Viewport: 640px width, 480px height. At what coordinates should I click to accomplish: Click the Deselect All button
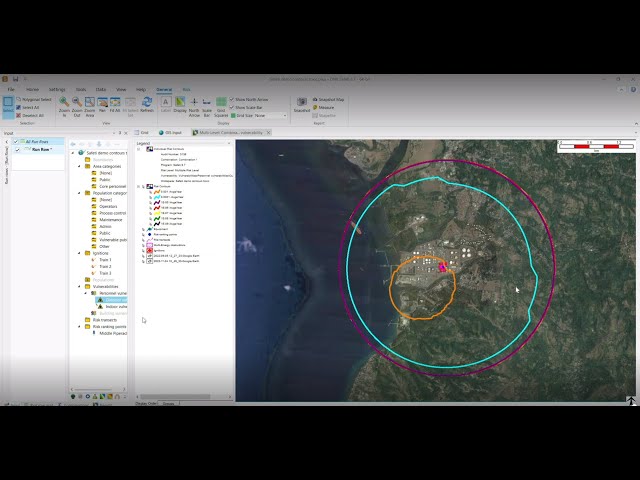pyautogui.click(x=30, y=116)
